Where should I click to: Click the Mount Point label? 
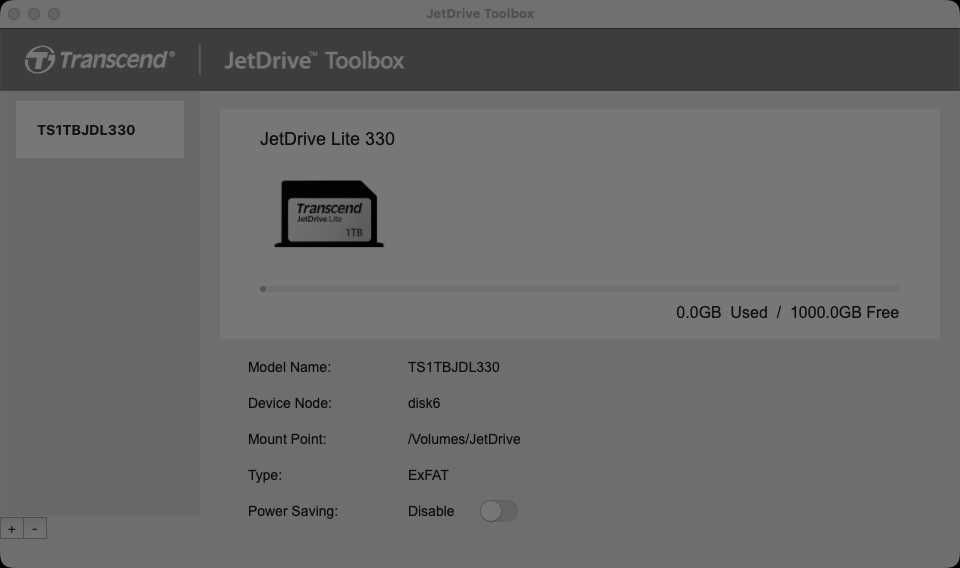287,439
